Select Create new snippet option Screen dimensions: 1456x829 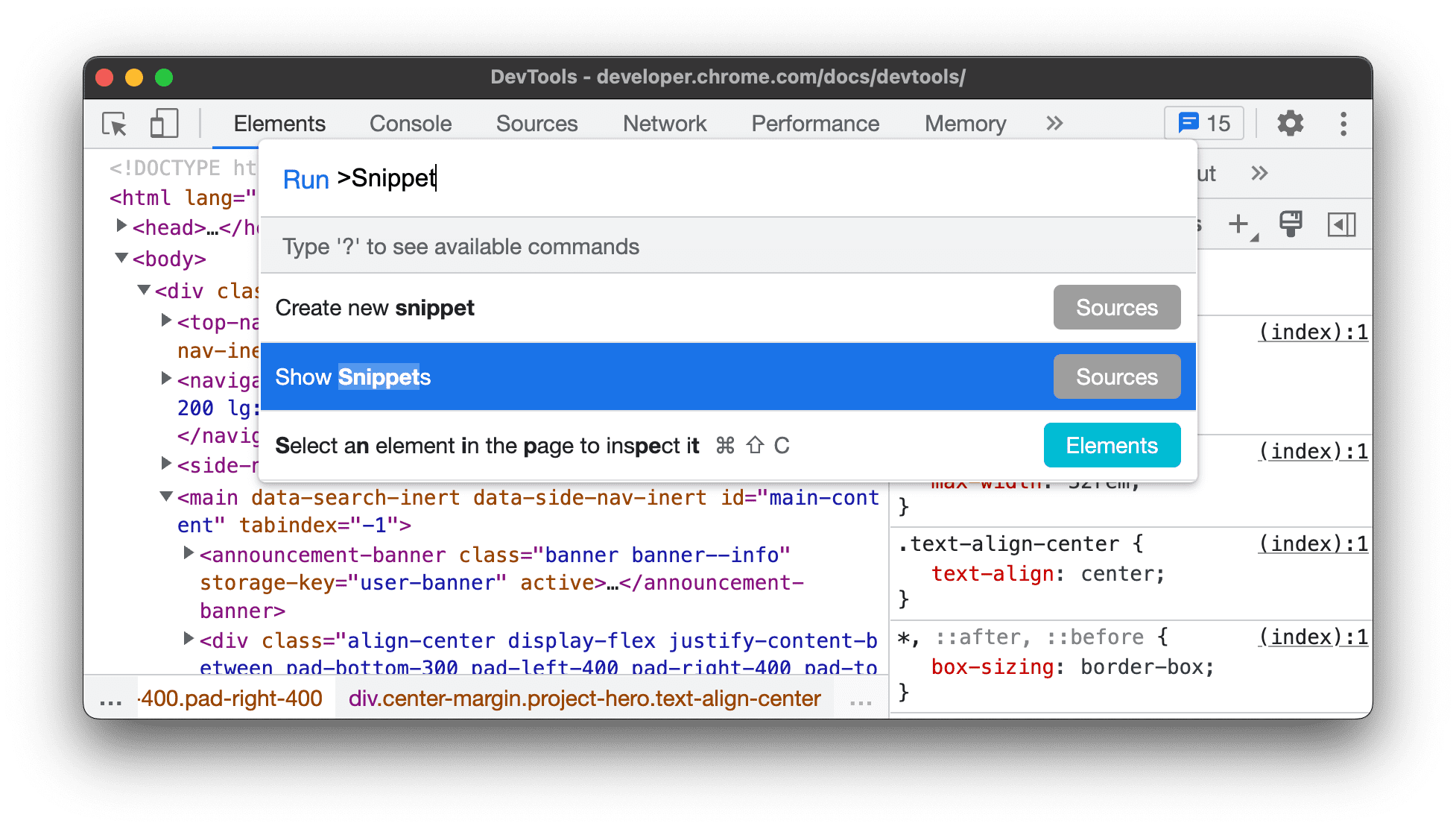coord(376,308)
